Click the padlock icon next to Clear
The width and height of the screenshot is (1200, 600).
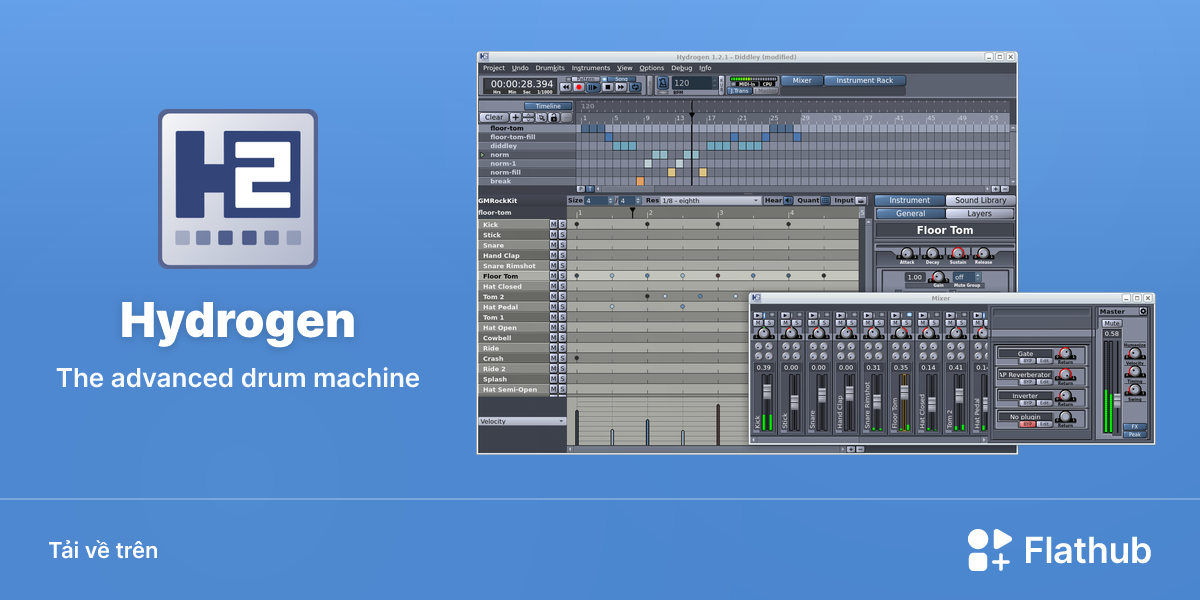click(554, 117)
